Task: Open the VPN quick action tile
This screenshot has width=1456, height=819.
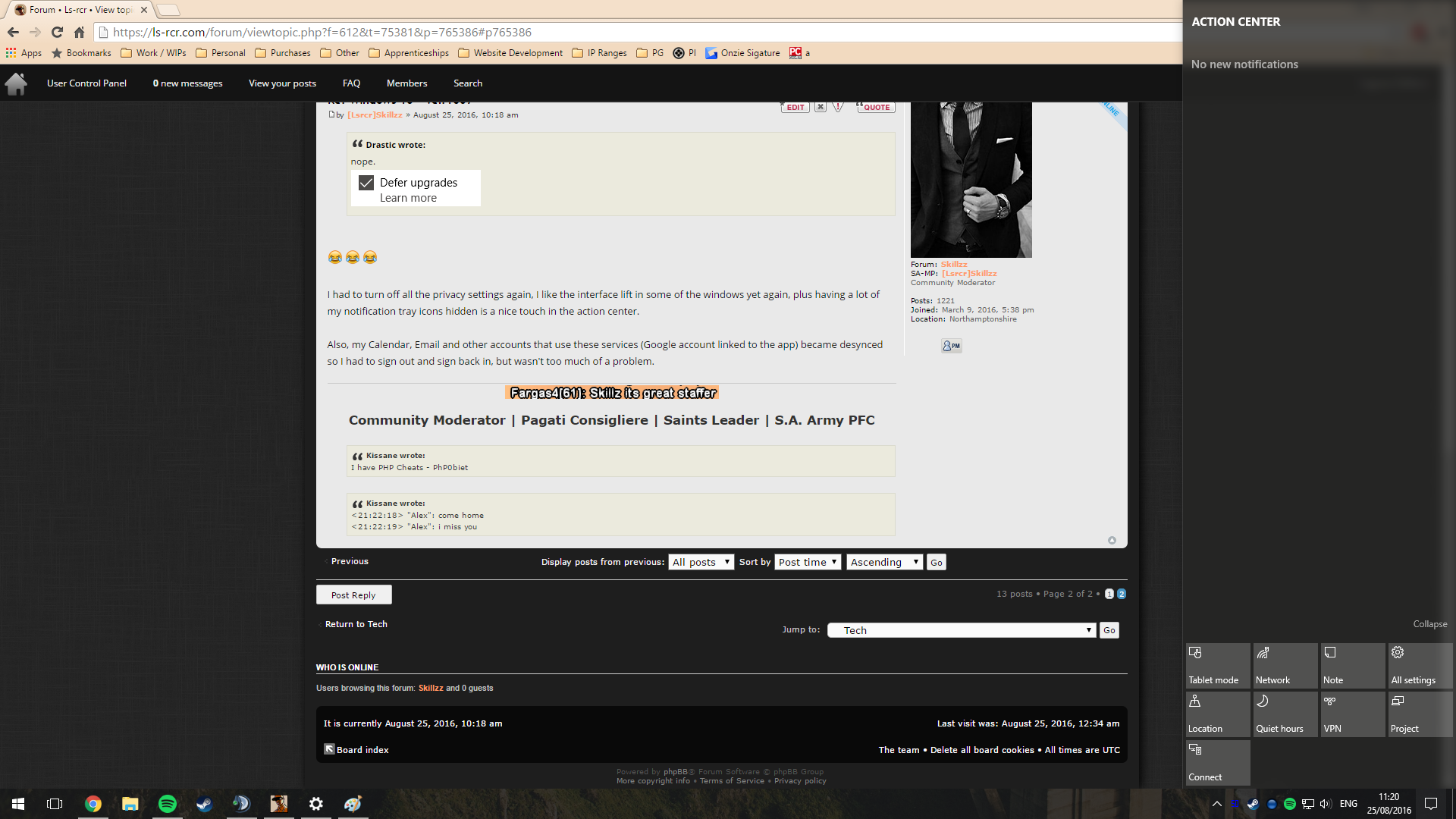Action: pyautogui.click(x=1353, y=714)
